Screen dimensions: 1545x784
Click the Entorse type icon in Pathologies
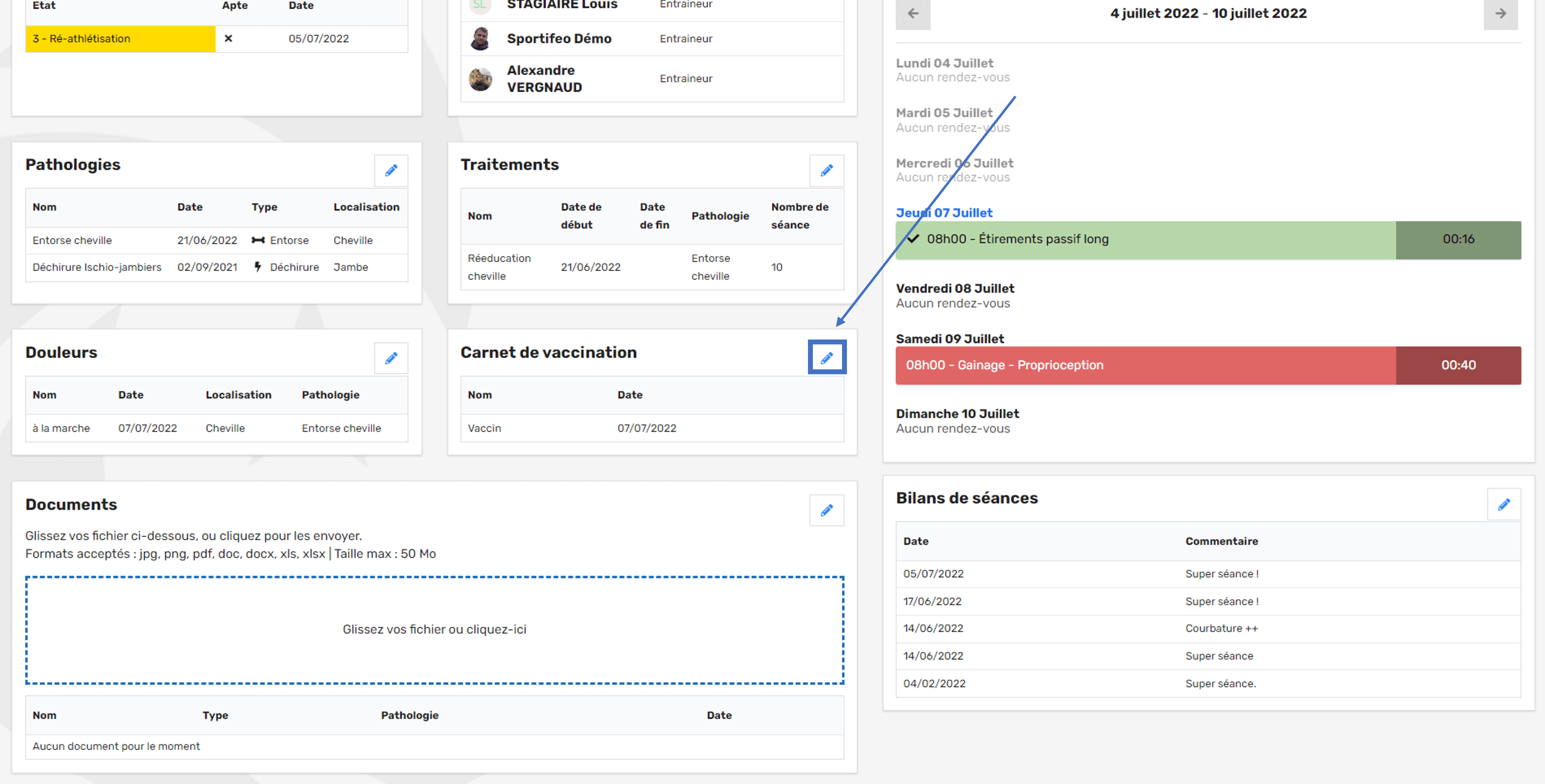(258, 240)
